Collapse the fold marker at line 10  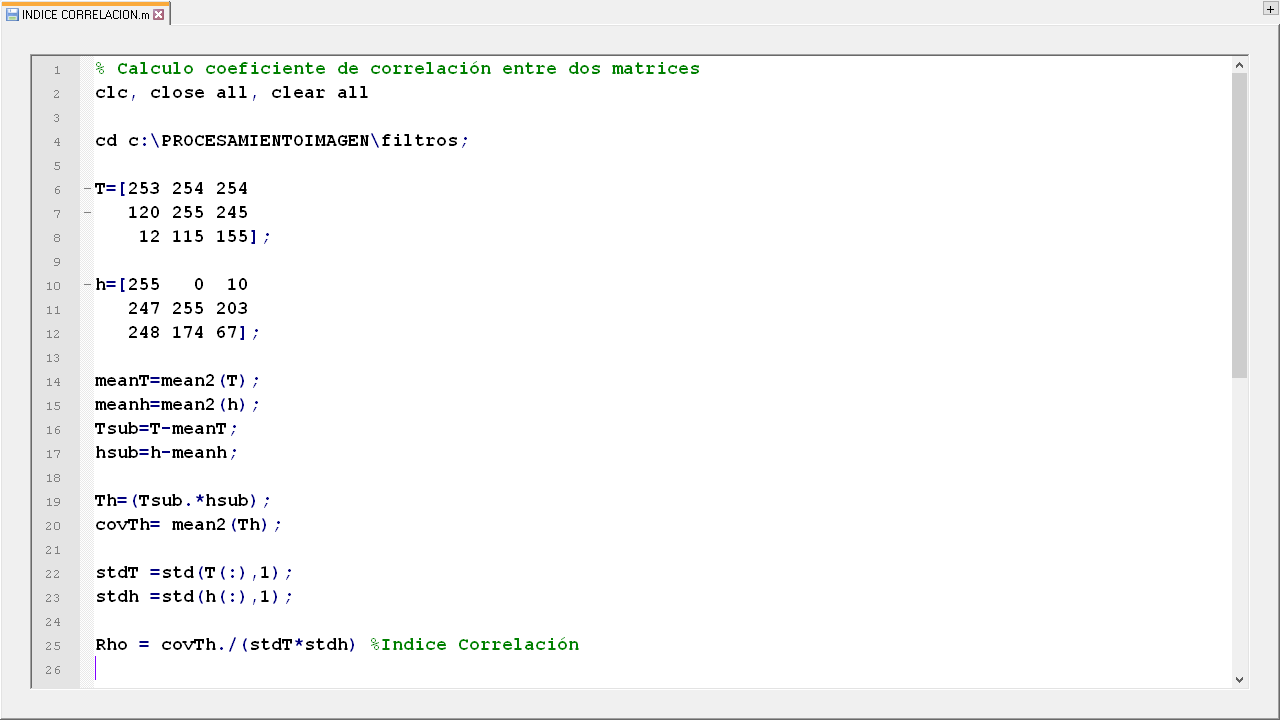click(x=87, y=285)
